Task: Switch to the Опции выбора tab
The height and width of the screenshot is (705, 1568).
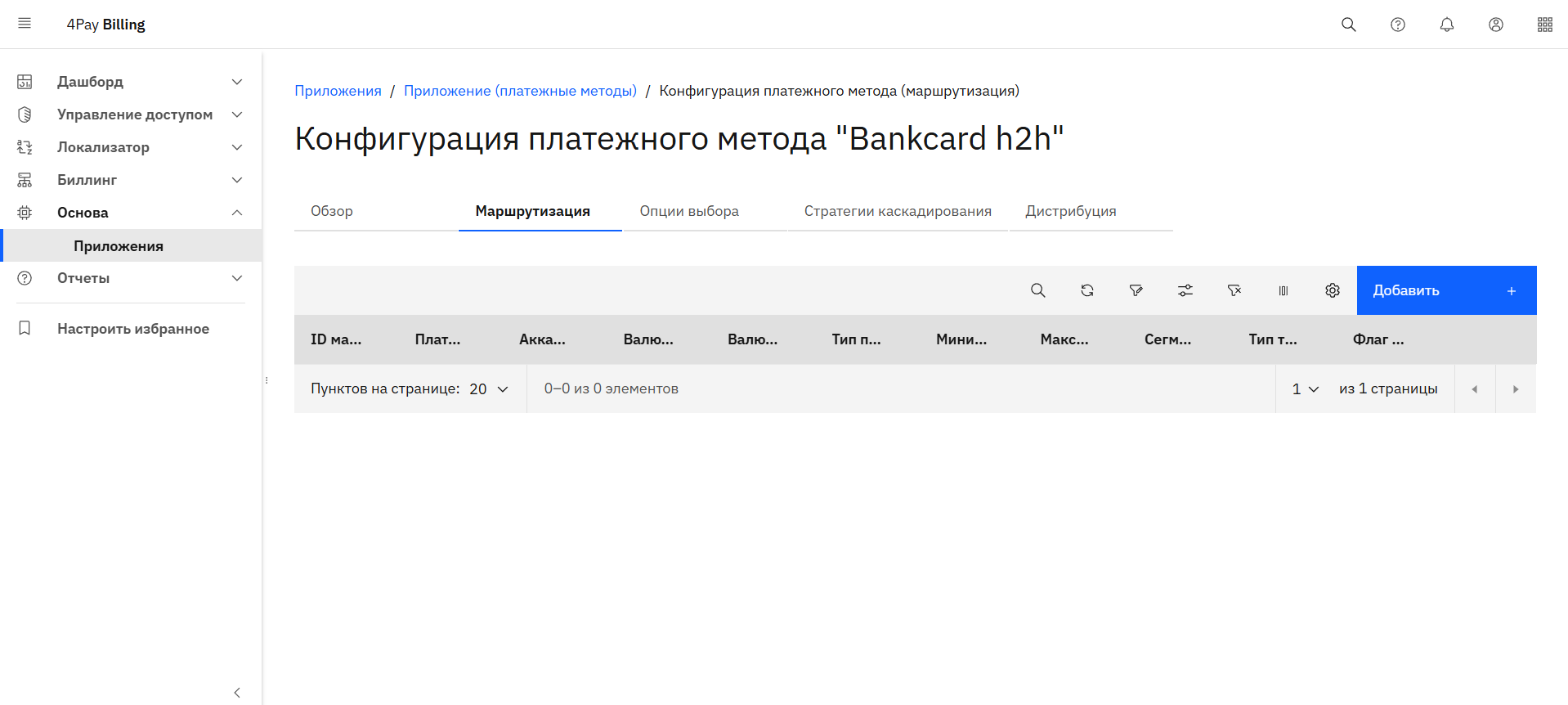Action: (688, 211)
